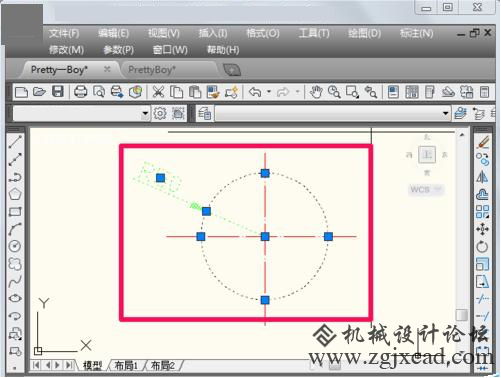The height and width of the screenshot is (378, 501).
Task: Select the Spline tool
Action: 15,281
